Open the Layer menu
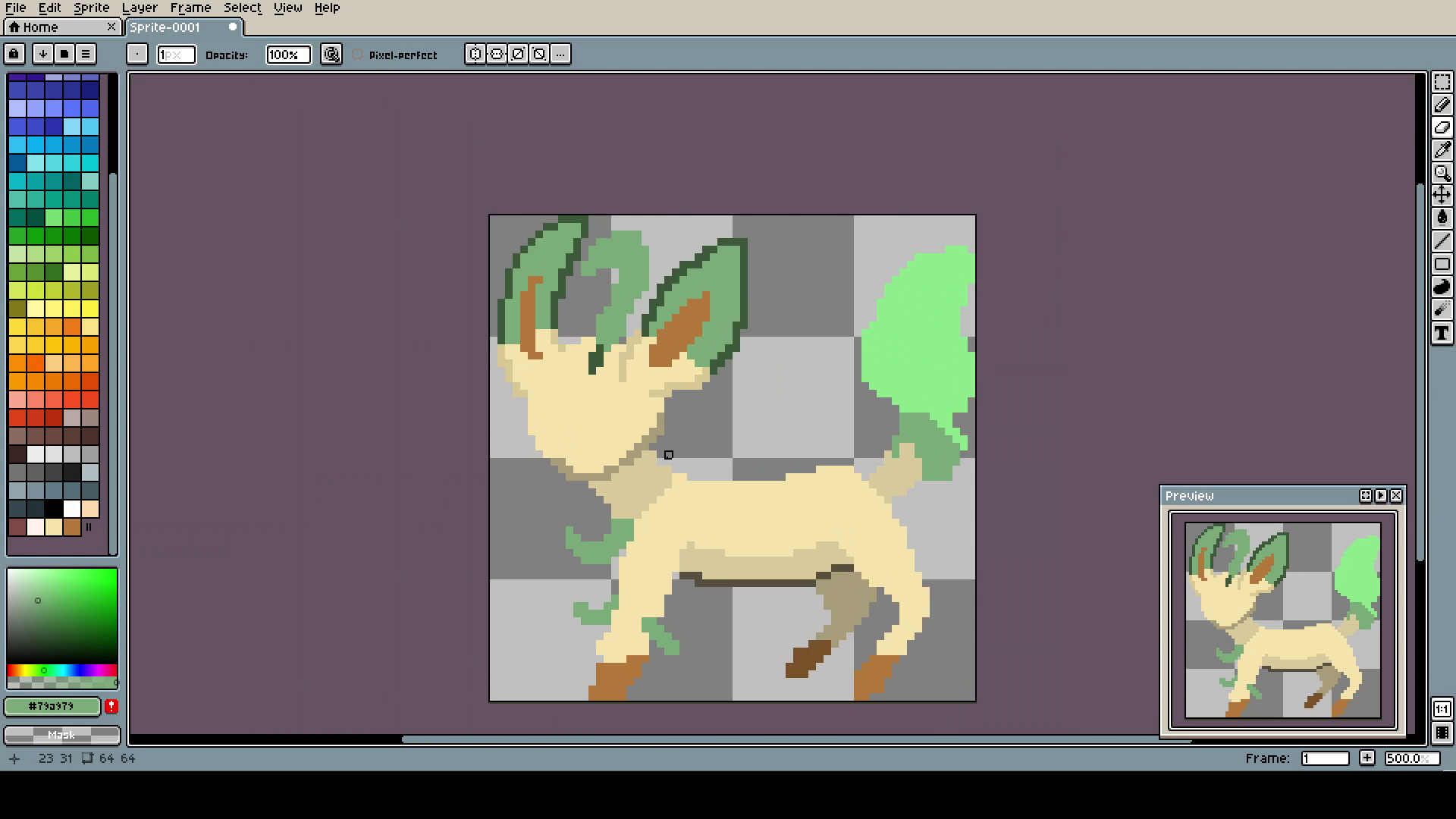The image size is (1456, 819). point(140,8)
